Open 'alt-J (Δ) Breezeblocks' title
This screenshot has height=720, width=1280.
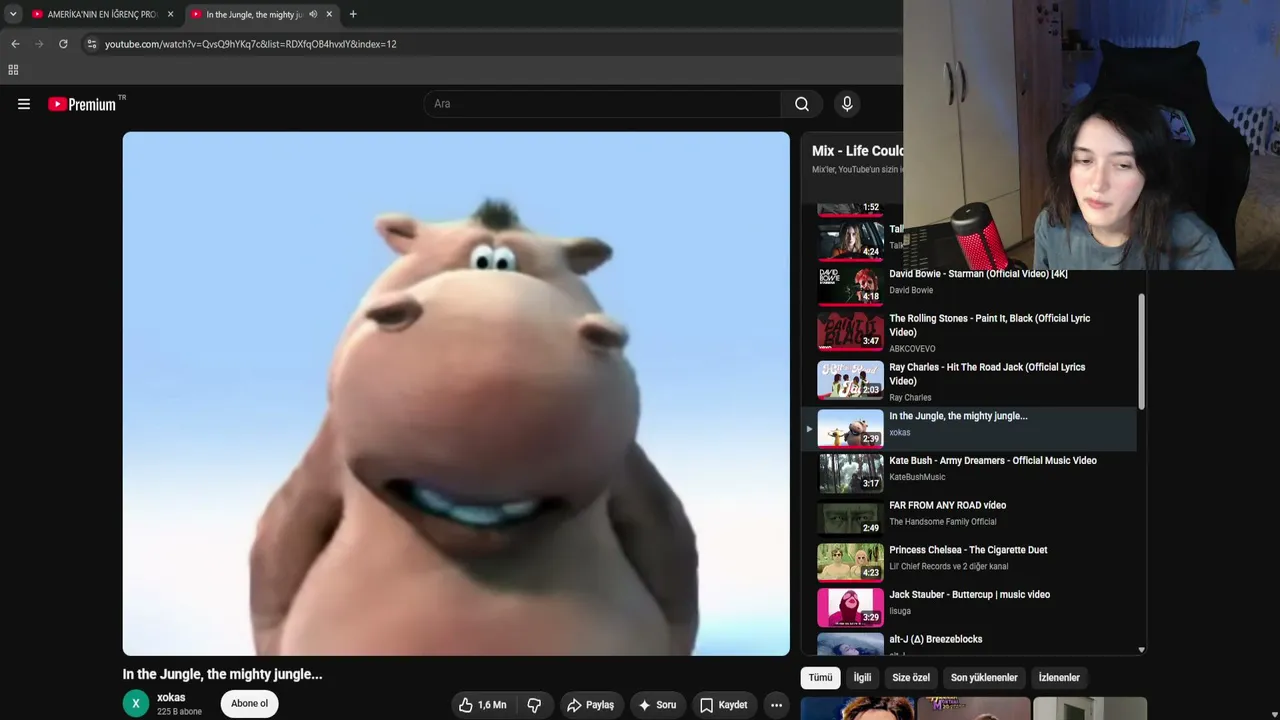[936, 639]
